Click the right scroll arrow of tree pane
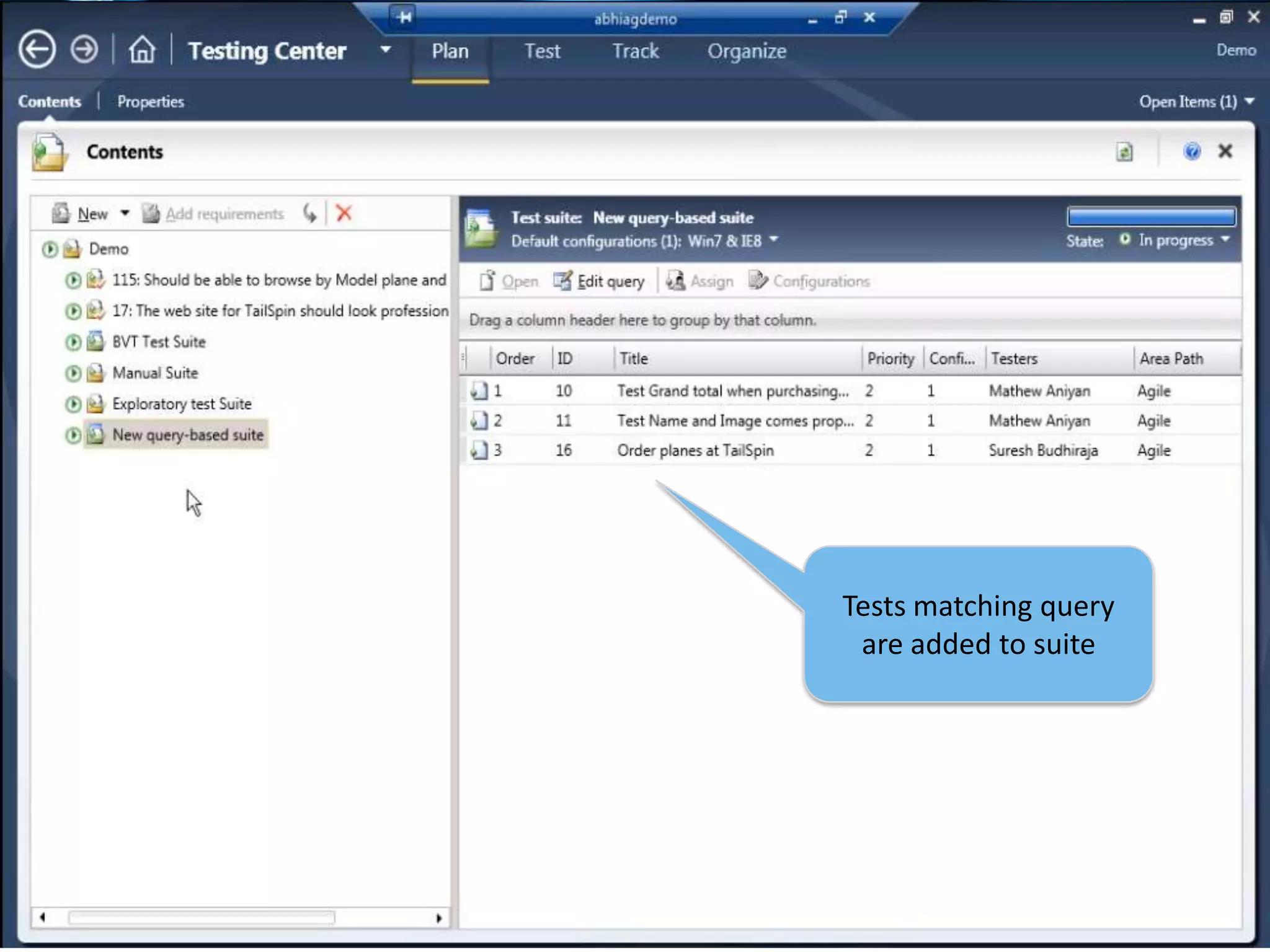 pyautogui.click(x=439, y=918)
